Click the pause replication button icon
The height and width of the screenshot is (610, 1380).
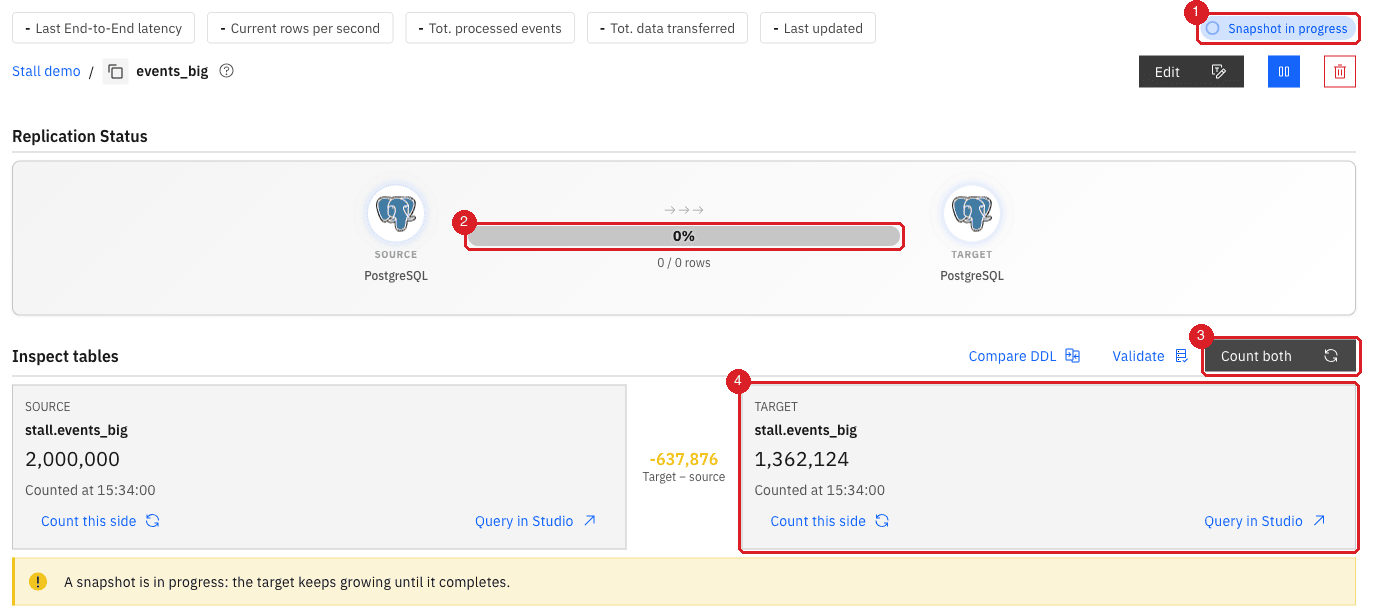[1284, 72]
